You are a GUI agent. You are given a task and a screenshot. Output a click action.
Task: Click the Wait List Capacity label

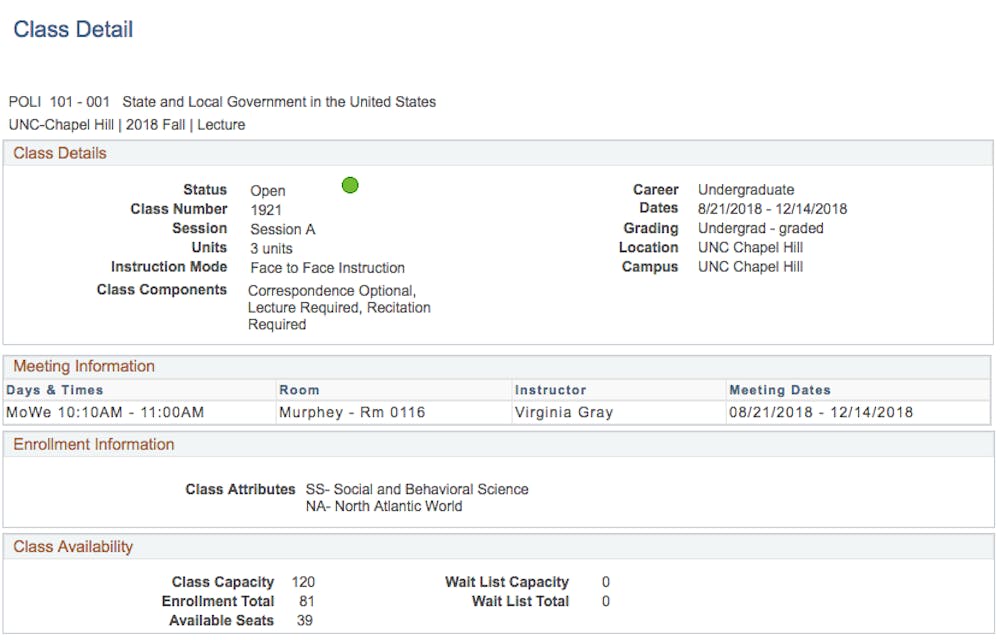[507, 582]
